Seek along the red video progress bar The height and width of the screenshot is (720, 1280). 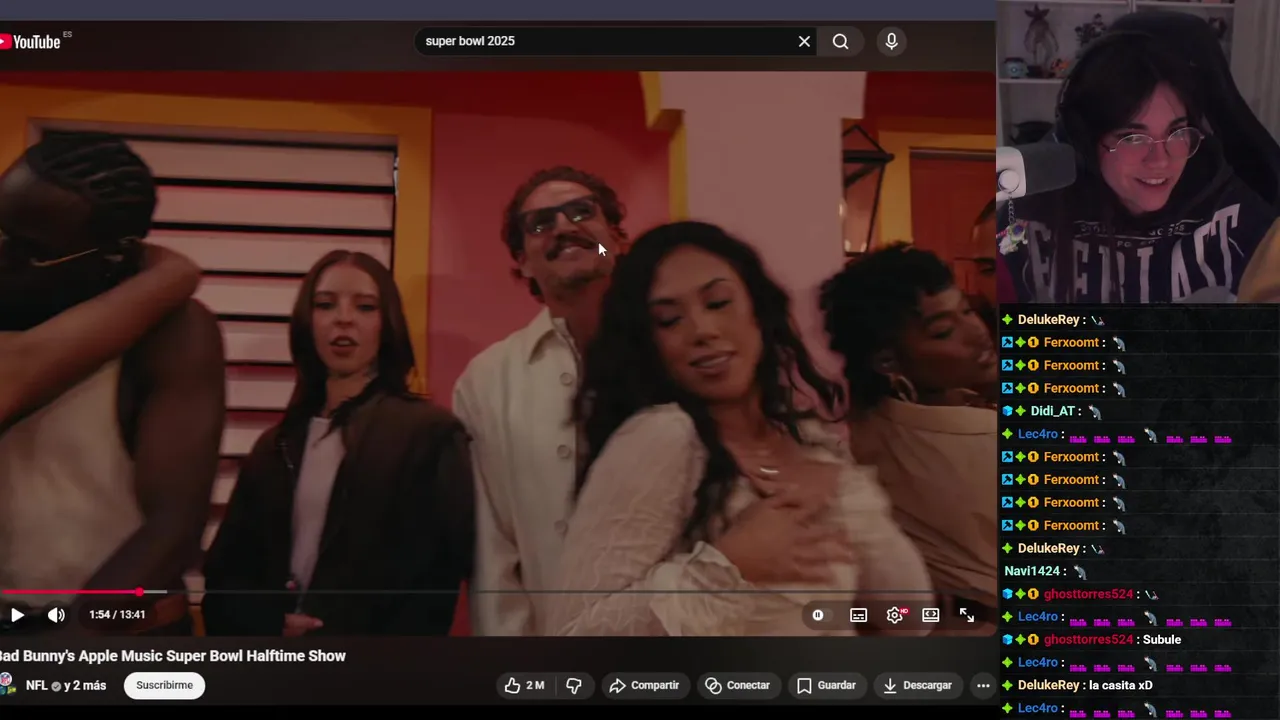click(498, 592)
